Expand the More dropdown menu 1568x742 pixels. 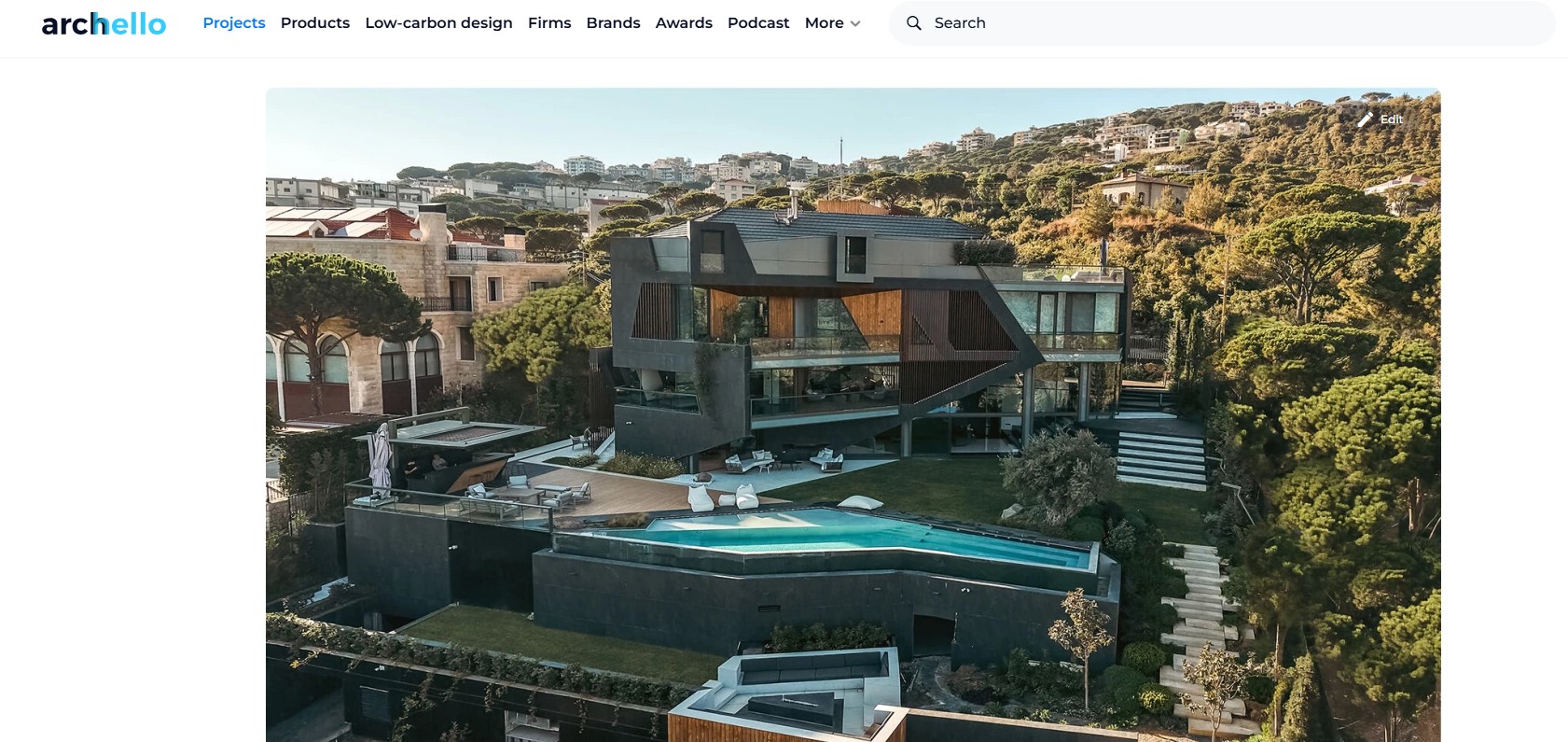[832, 23]
